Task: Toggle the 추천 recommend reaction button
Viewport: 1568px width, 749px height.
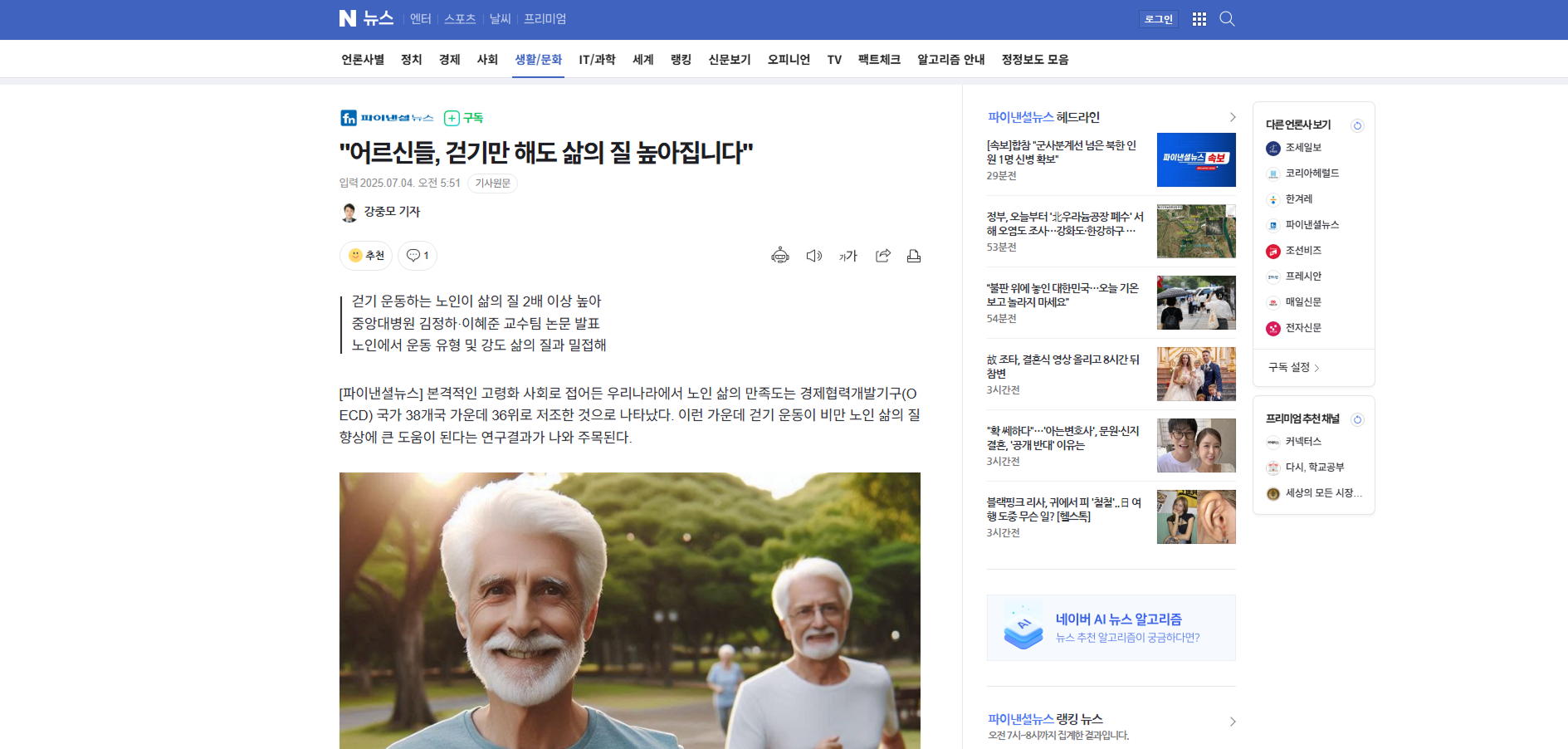Action: [x=366, y=256]
